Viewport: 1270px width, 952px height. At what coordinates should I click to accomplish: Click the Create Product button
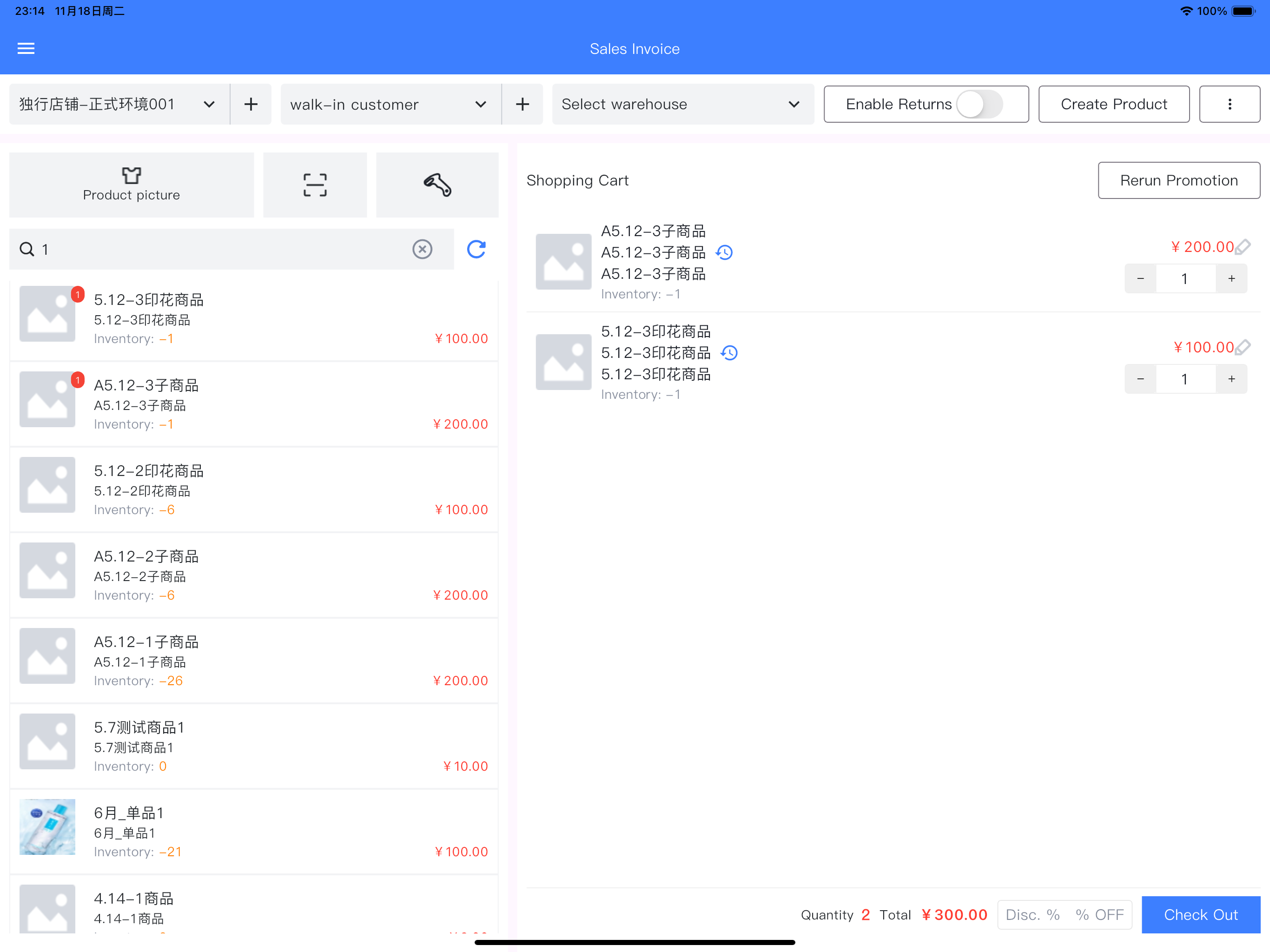pos(1114,104)
